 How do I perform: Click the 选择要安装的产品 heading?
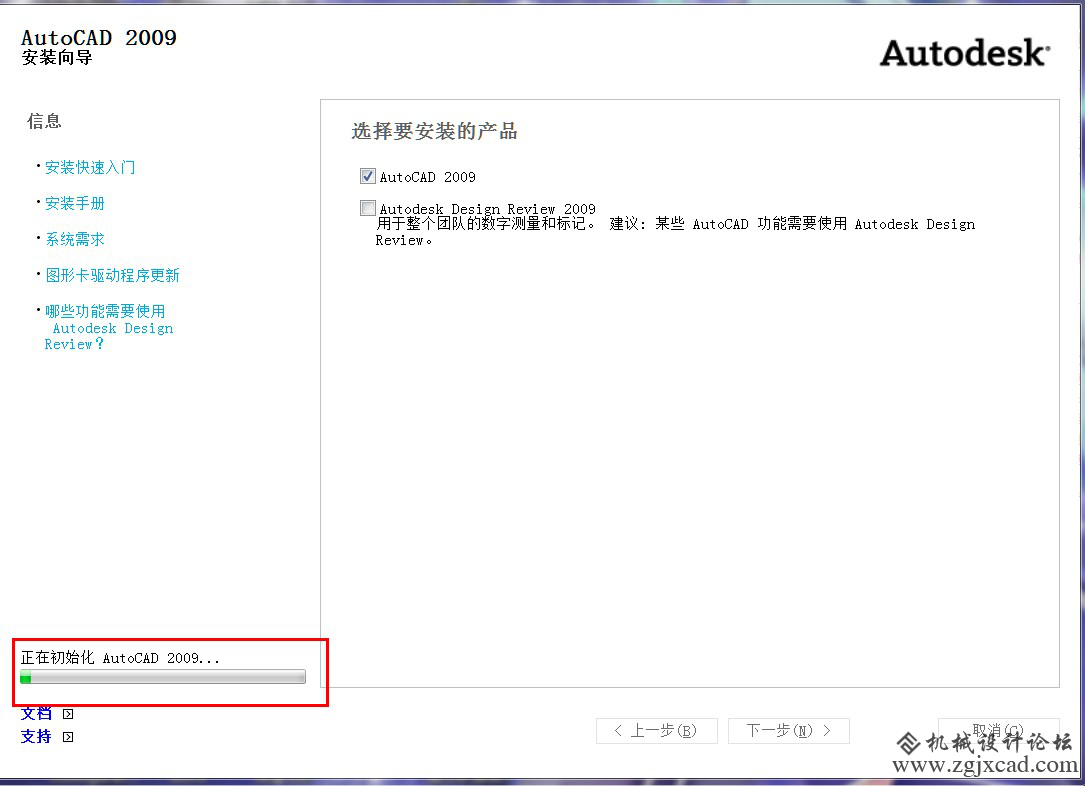click(435, 131)
